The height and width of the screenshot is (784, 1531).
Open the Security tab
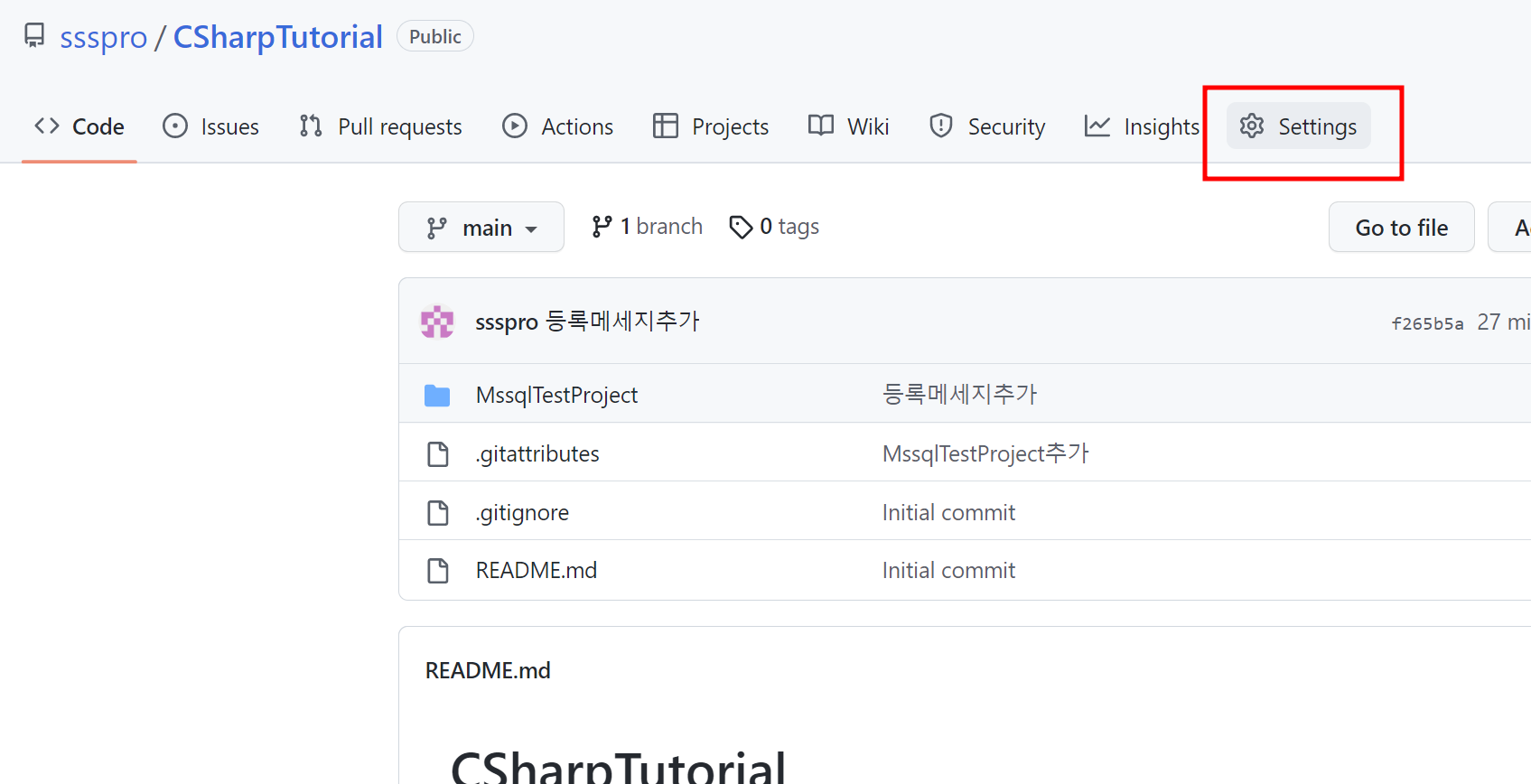point(987,126)
